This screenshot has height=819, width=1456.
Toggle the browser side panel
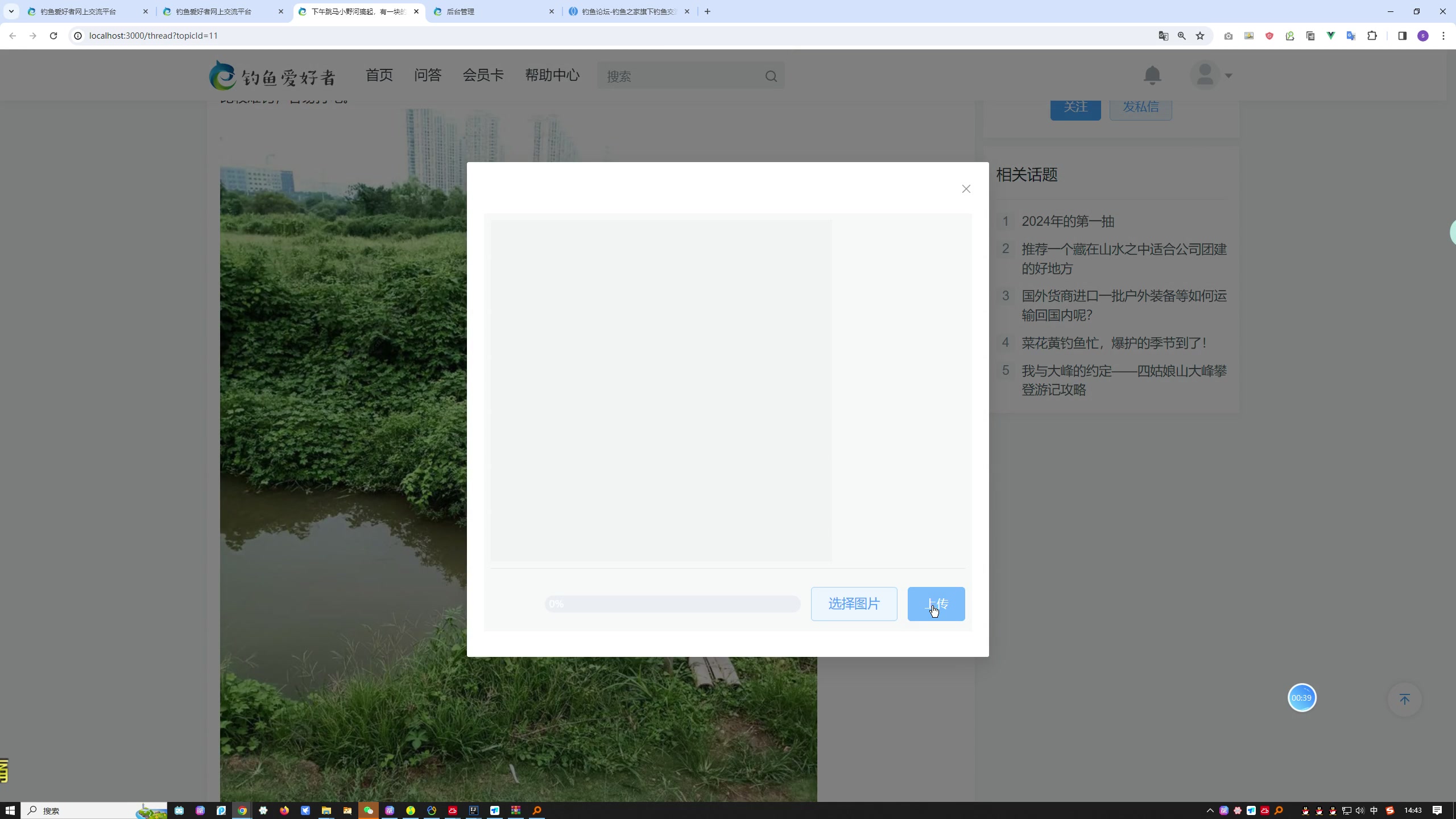1402,36
